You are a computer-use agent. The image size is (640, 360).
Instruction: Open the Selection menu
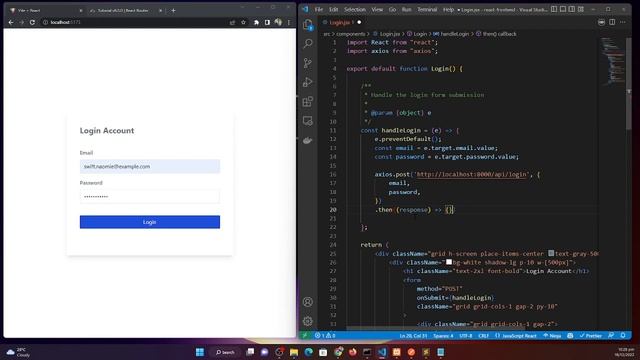tap(355, 9)
